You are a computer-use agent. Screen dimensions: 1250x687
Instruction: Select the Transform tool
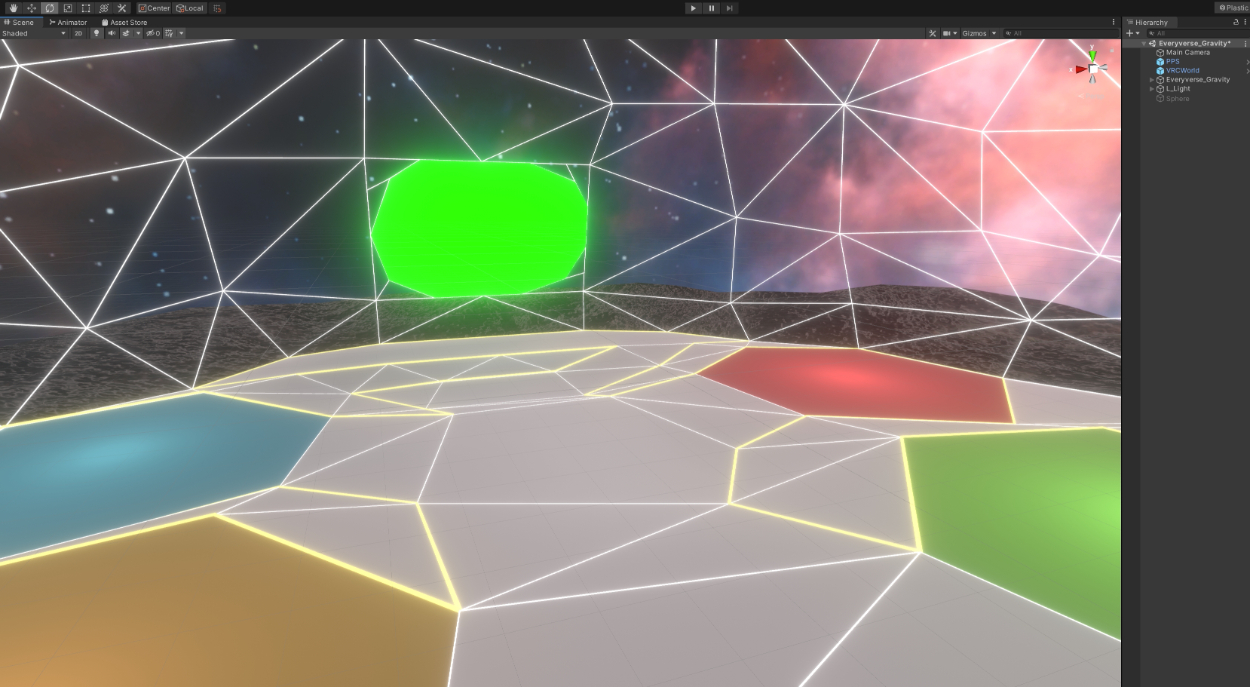[104, 8]
